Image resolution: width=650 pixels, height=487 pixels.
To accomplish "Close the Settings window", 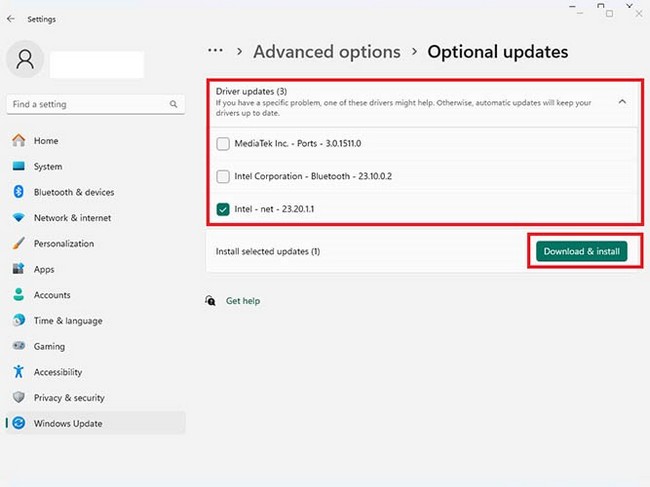I will click(639, 13).
